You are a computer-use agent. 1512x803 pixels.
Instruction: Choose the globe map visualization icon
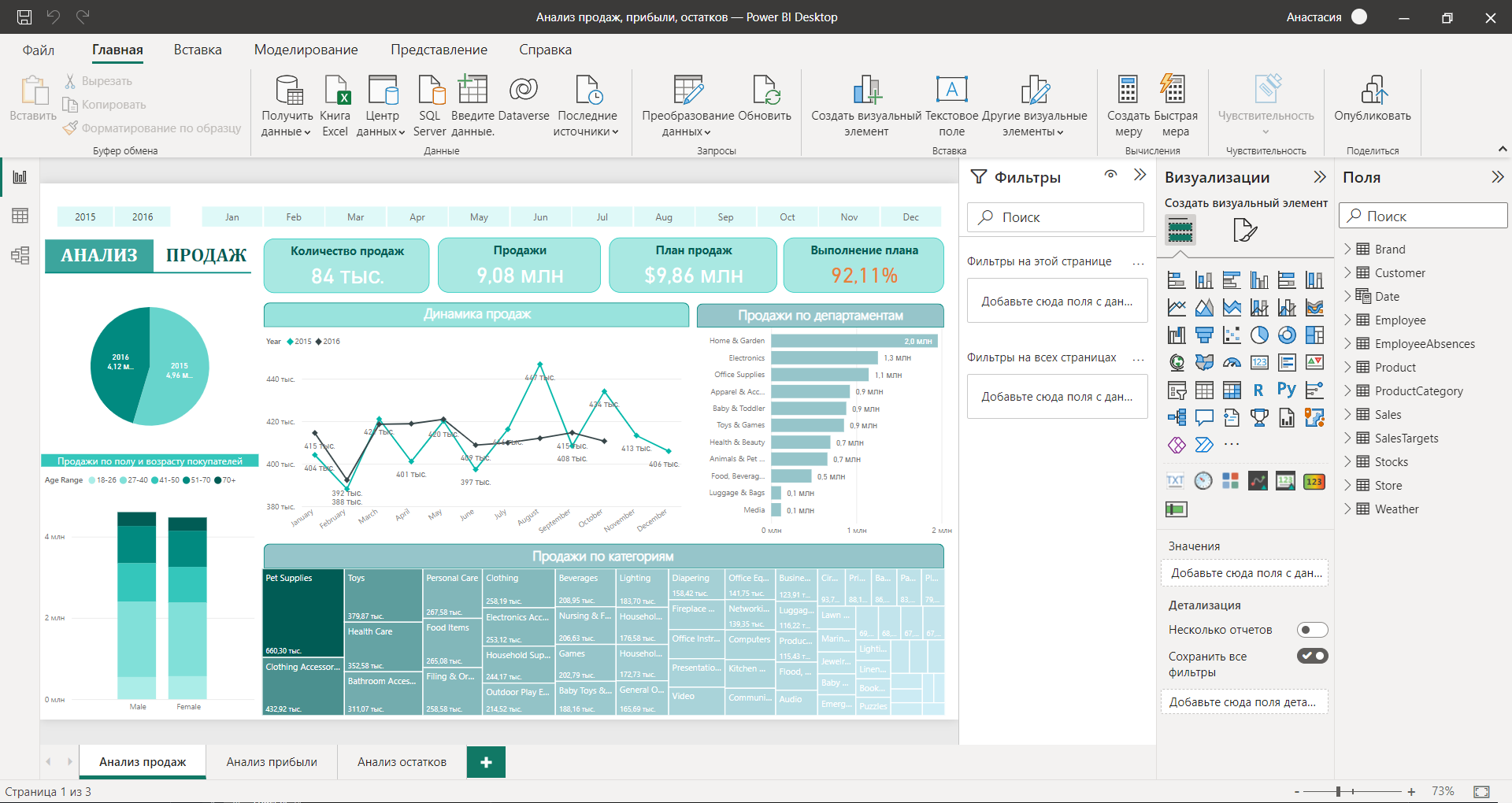tap(1177, 362)
